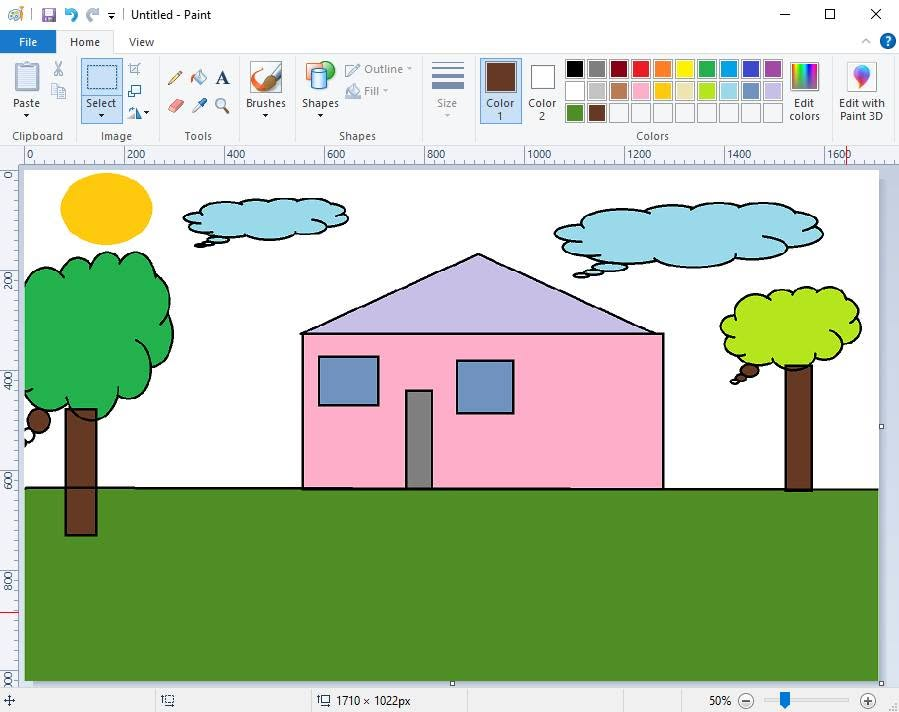Open the Outline dropdown
Image resolution: width=899 pixels, height=712 pixels.
(378, 69)
